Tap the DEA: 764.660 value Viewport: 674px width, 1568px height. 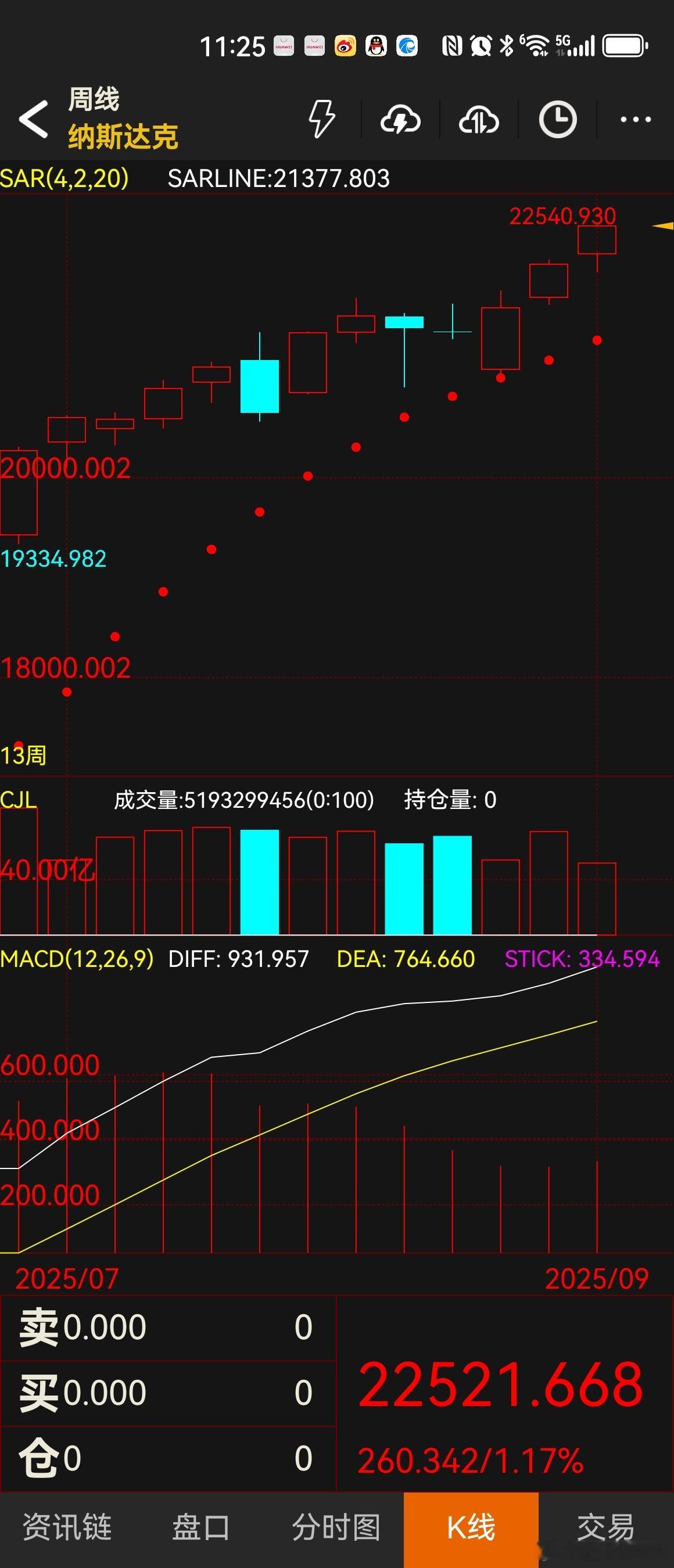406,959
